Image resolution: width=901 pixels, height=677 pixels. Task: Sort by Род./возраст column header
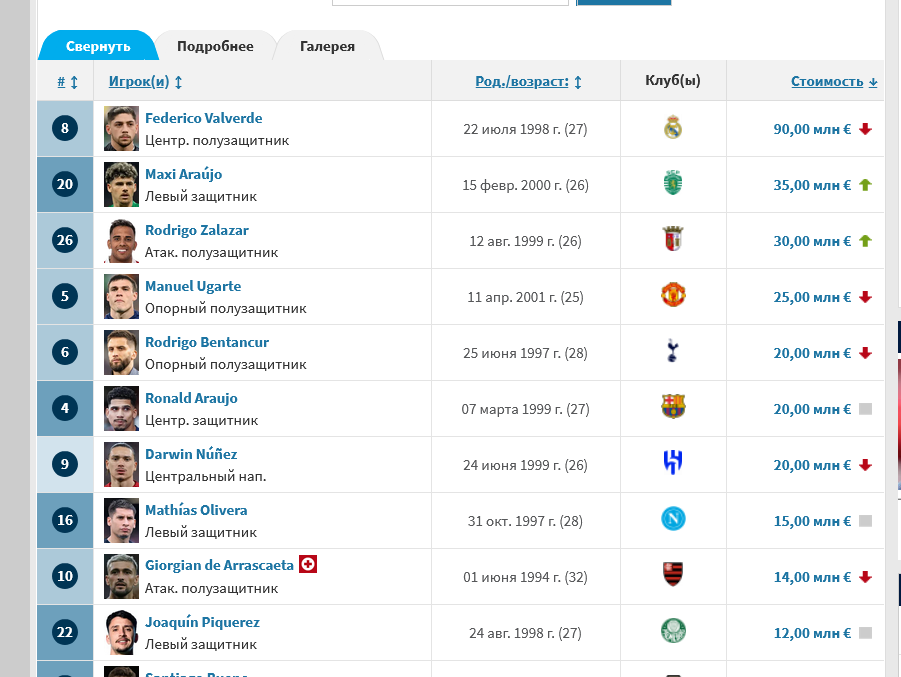point(528,82)
